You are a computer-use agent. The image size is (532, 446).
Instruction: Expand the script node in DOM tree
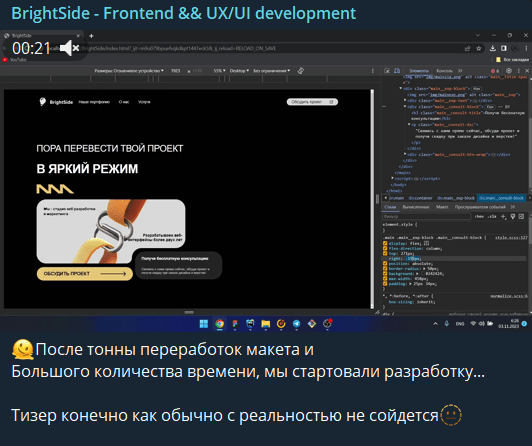point(393,178)
